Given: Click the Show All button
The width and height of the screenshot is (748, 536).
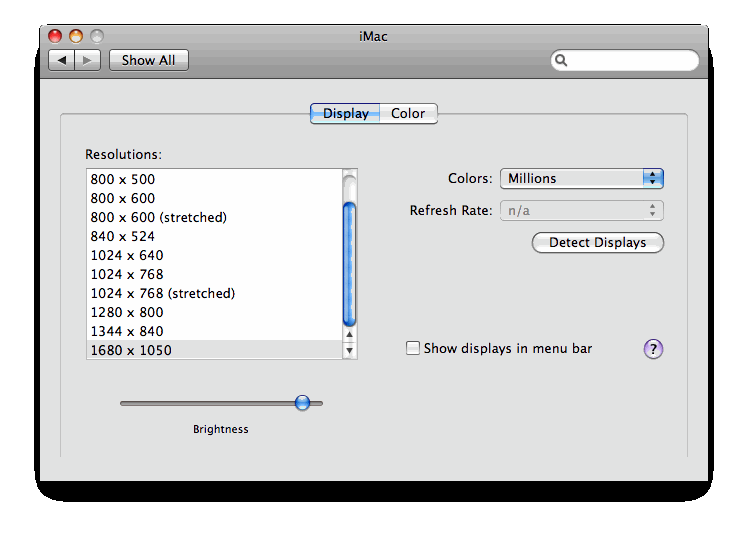Looking at the screenshot, I should 148,60.
